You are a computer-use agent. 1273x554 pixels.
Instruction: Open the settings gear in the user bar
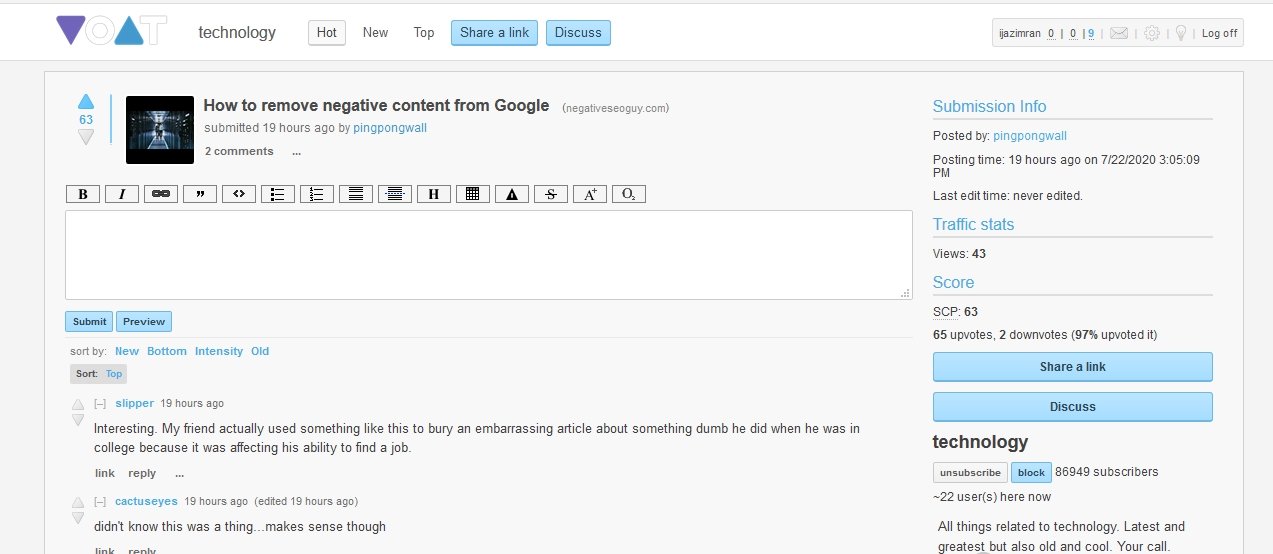pos(1152,33)
